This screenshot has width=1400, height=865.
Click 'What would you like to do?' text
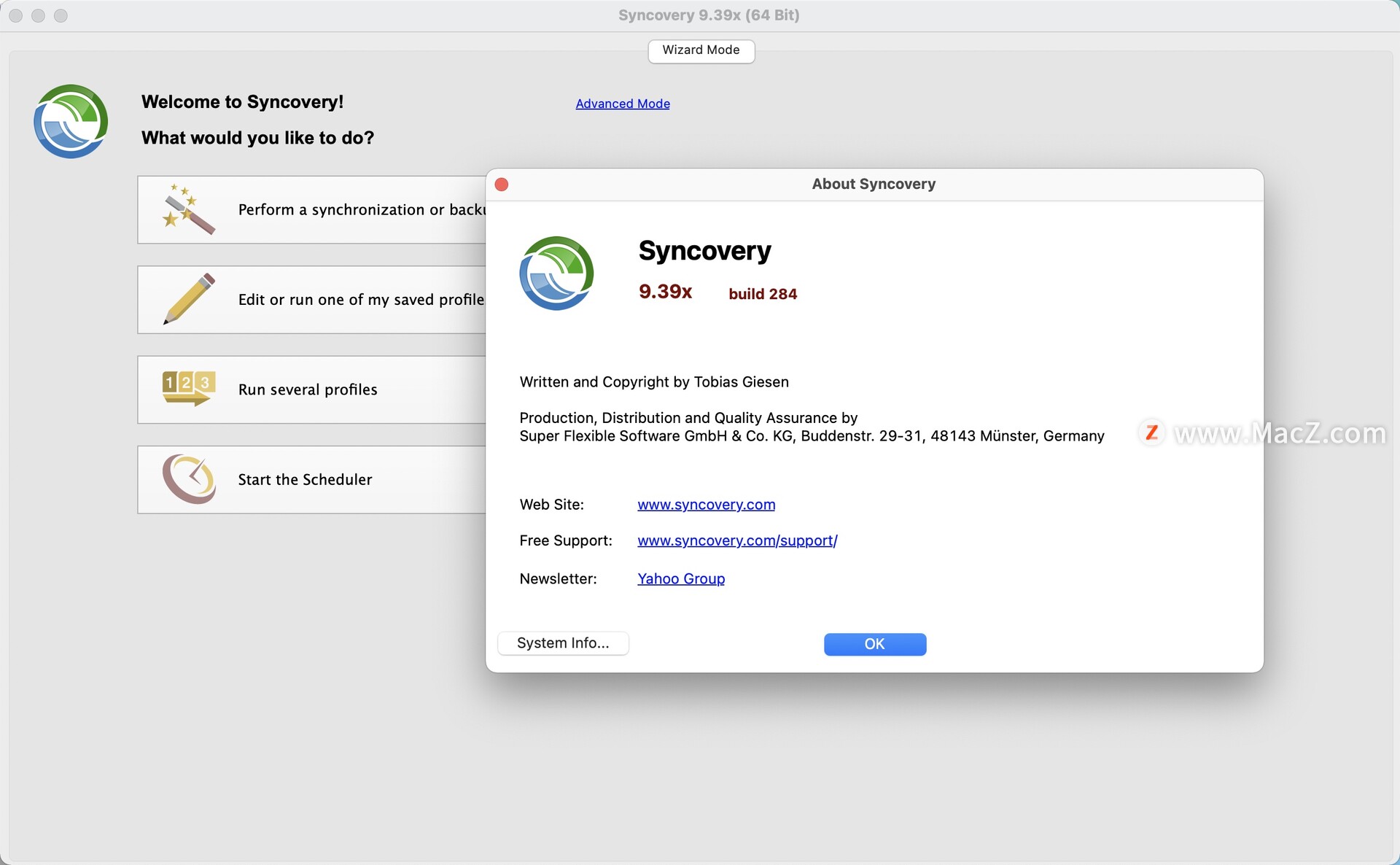pyautogui.click(x=257, y=138)
